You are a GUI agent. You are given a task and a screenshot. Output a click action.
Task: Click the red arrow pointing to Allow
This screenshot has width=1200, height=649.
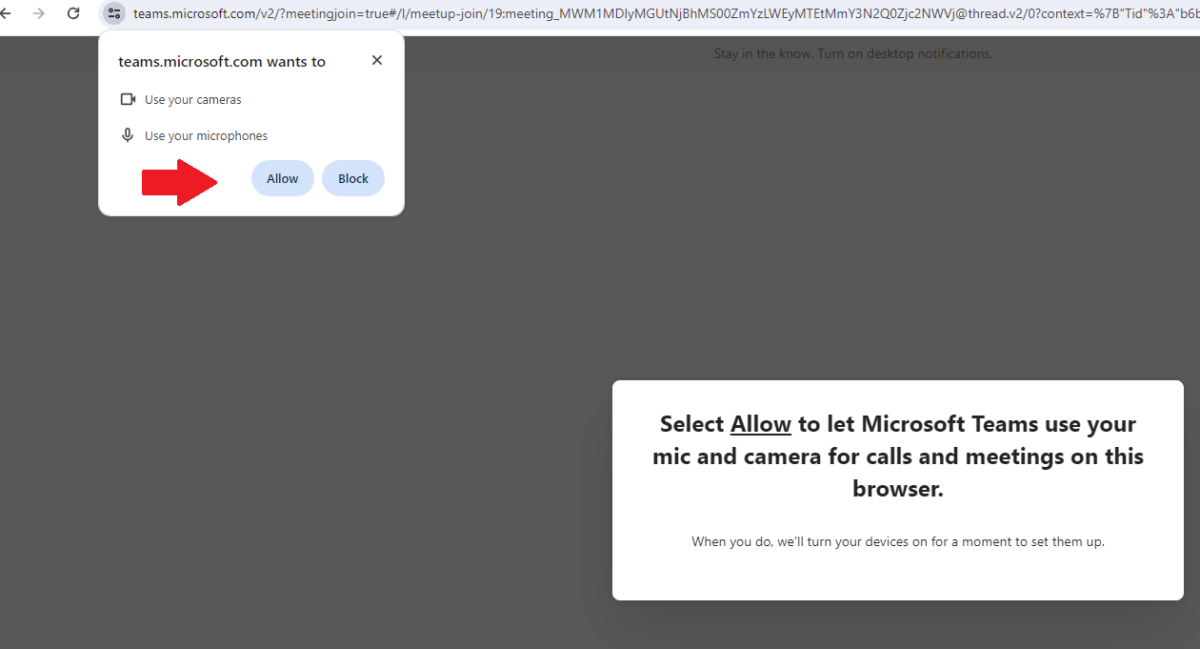point(179,182)
